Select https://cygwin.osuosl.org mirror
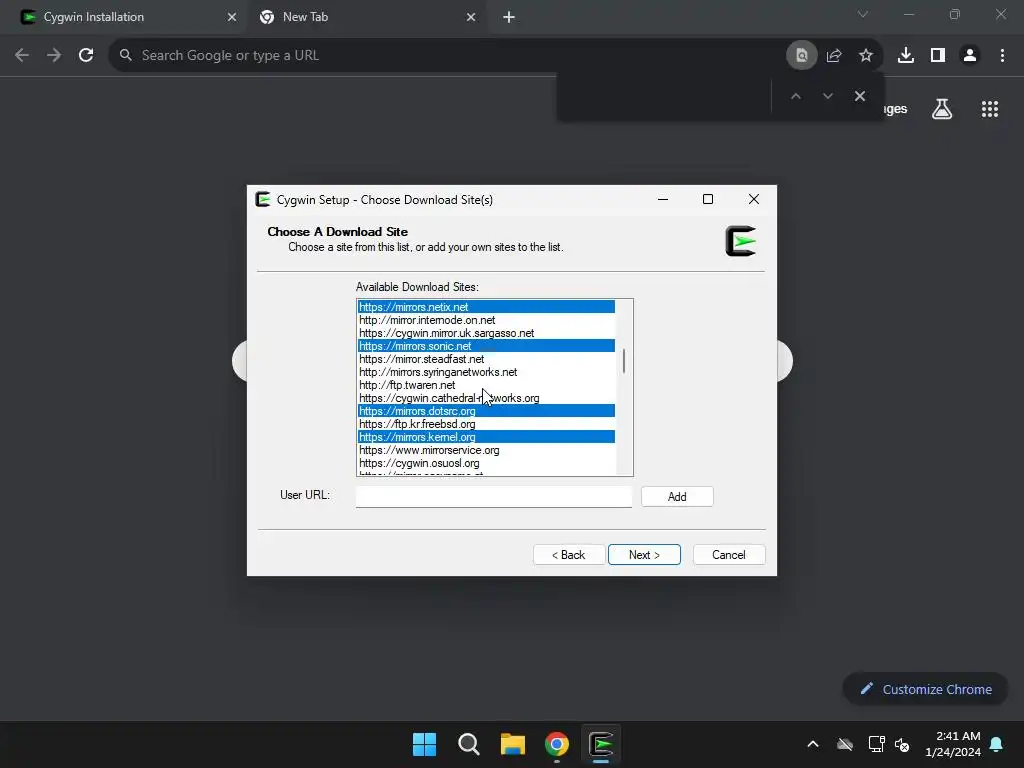 coord(486,463)
